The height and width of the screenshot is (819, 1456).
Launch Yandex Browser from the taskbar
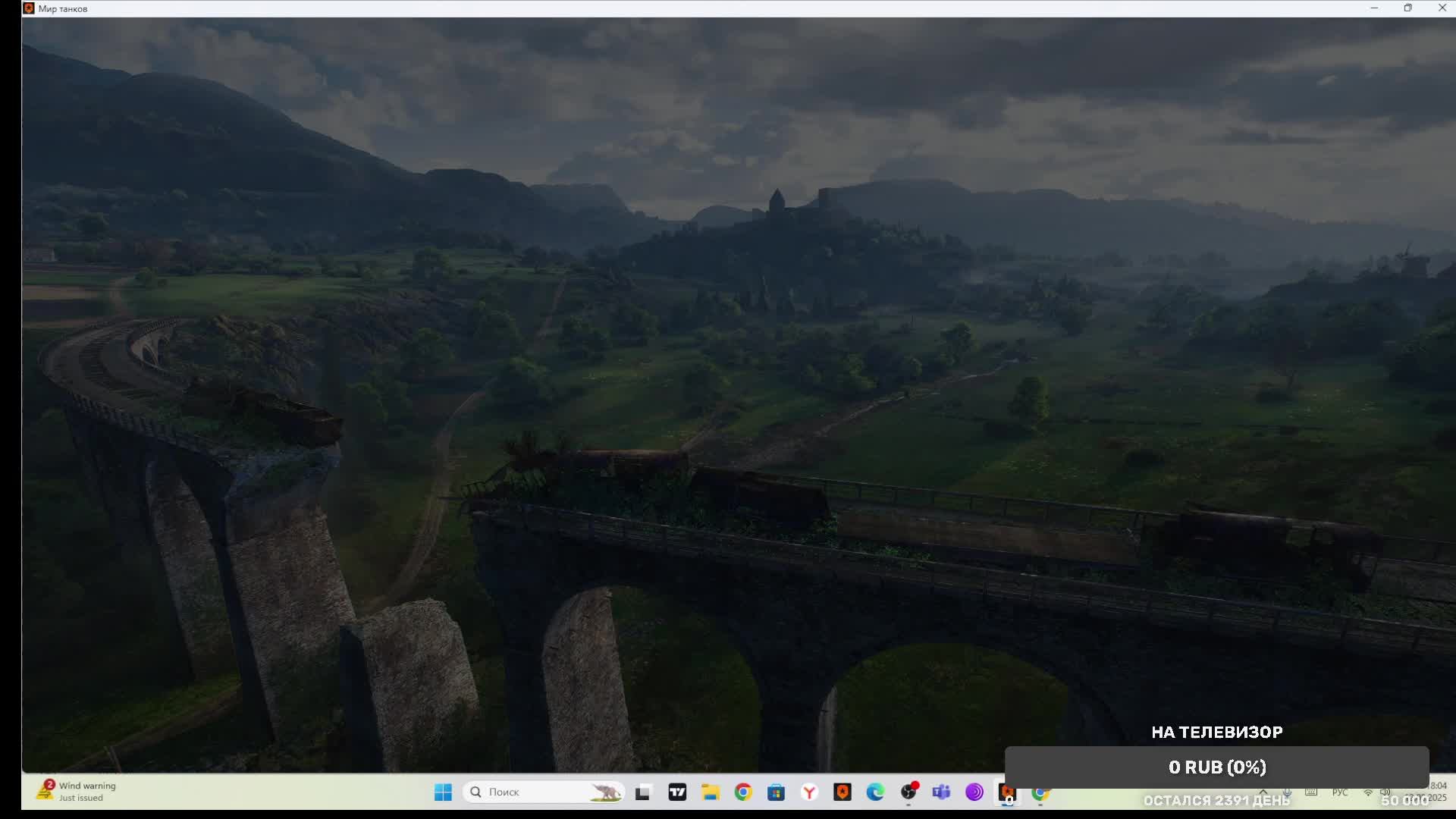[809, 792]
